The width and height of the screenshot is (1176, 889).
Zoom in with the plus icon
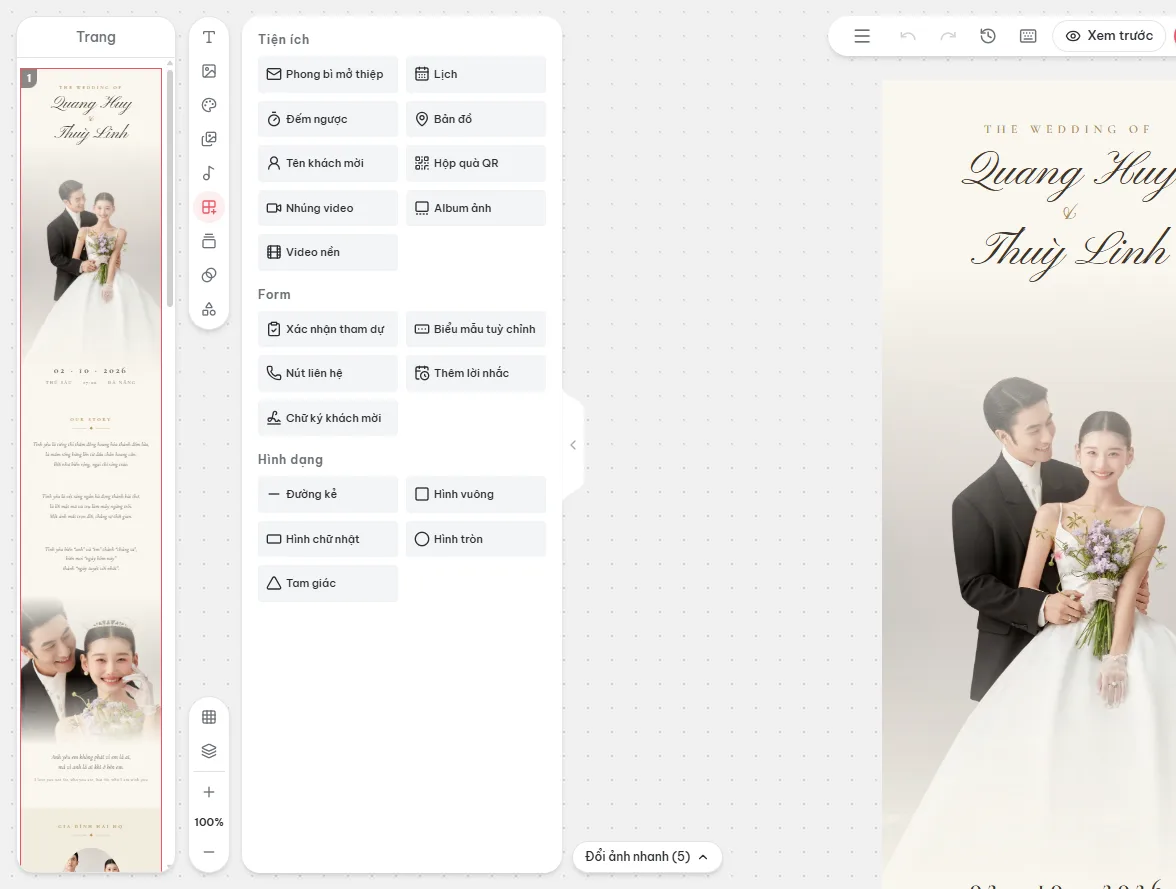pos(209,792)
